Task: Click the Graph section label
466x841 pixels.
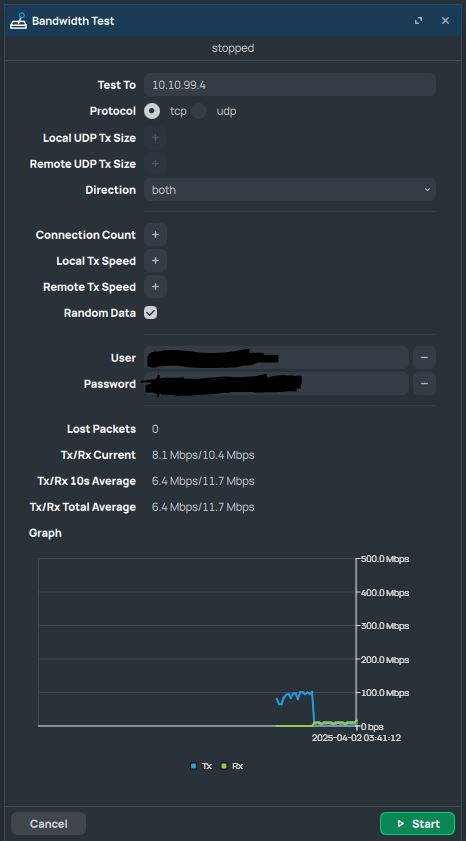Action: pyautogui.click(x=45, y=533)
